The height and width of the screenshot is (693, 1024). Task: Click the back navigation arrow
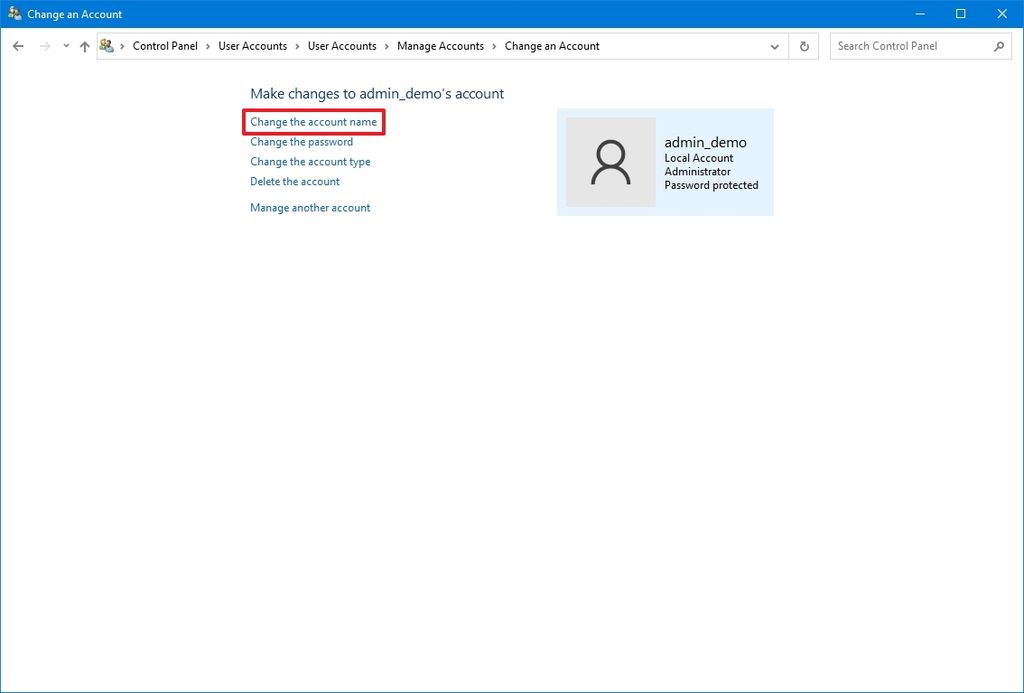(x=18, y=45)
